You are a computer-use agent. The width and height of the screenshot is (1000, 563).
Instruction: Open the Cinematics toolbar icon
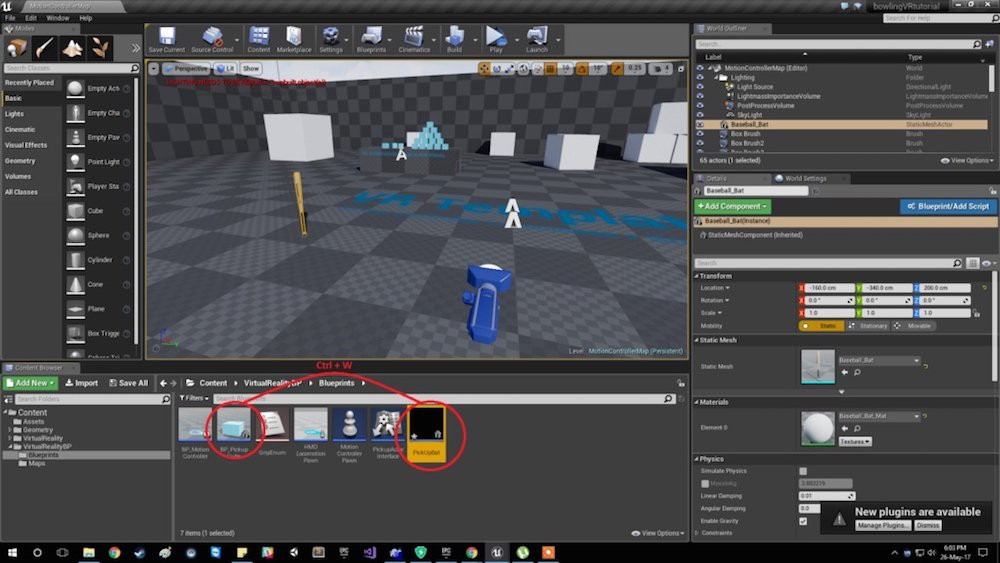[x=414, y=40]
